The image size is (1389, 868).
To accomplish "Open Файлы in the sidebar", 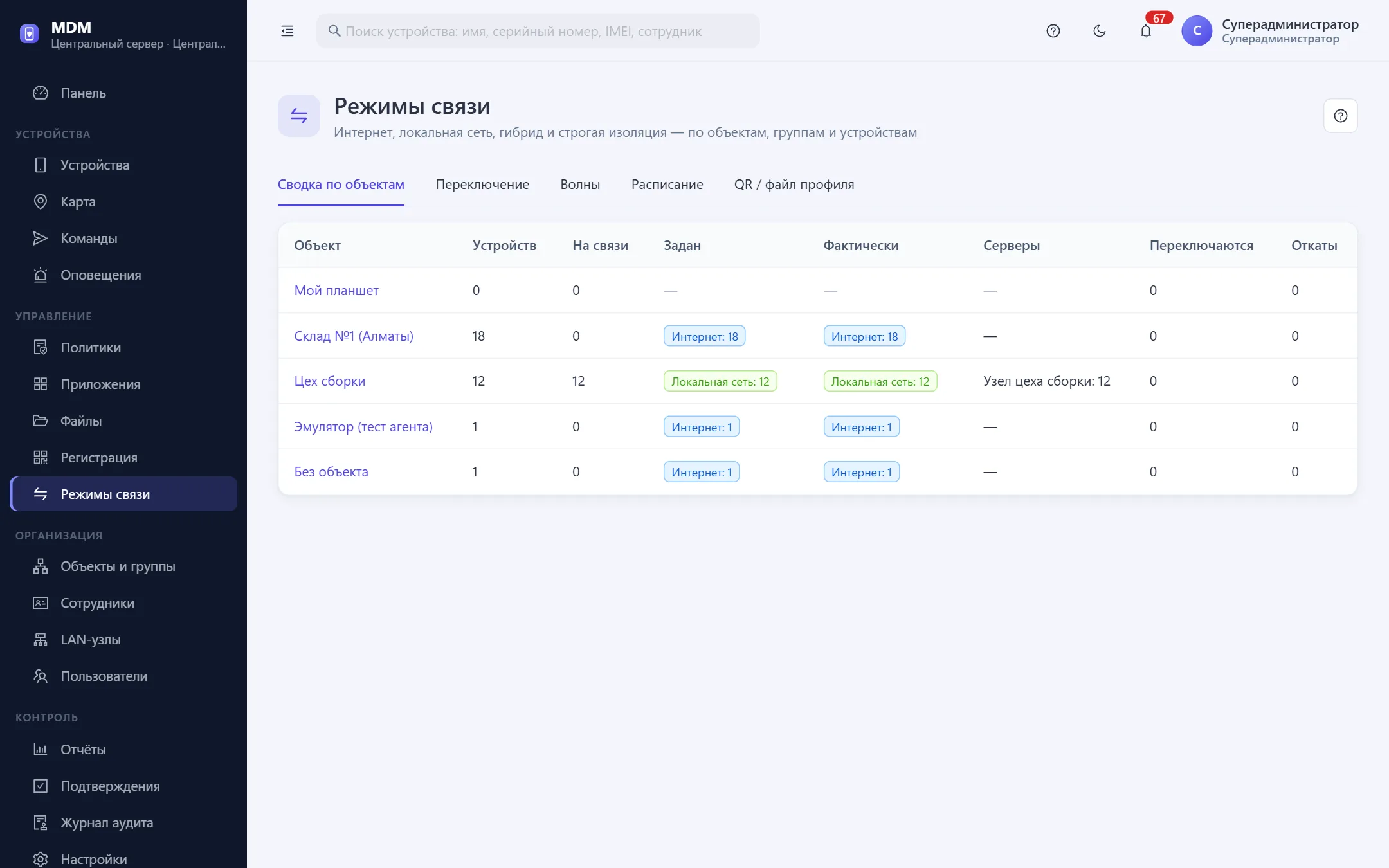I will tap(123, 421).
